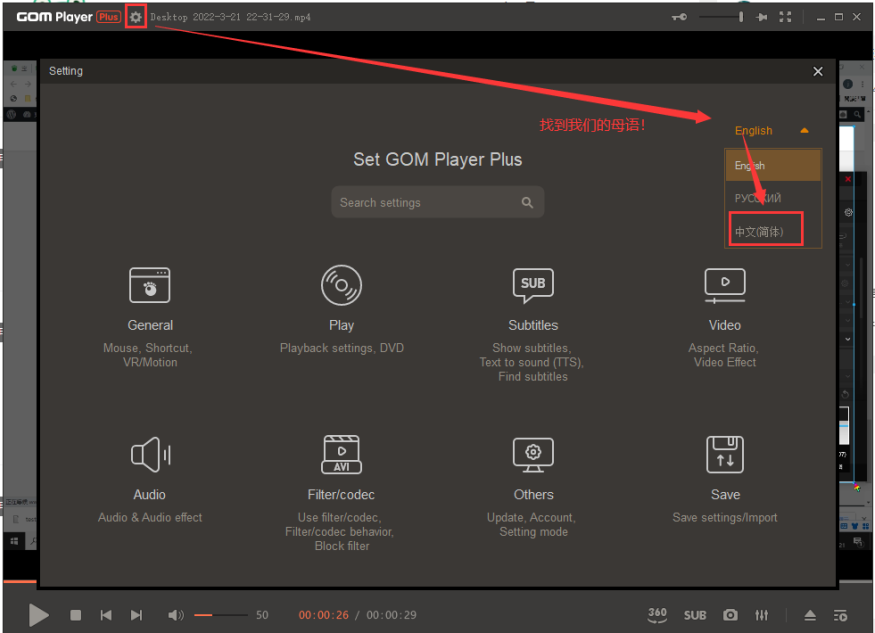The image size is (875, 633).
Task: Take a screen capture with camera icon
Action: click(x=730, y=615)
